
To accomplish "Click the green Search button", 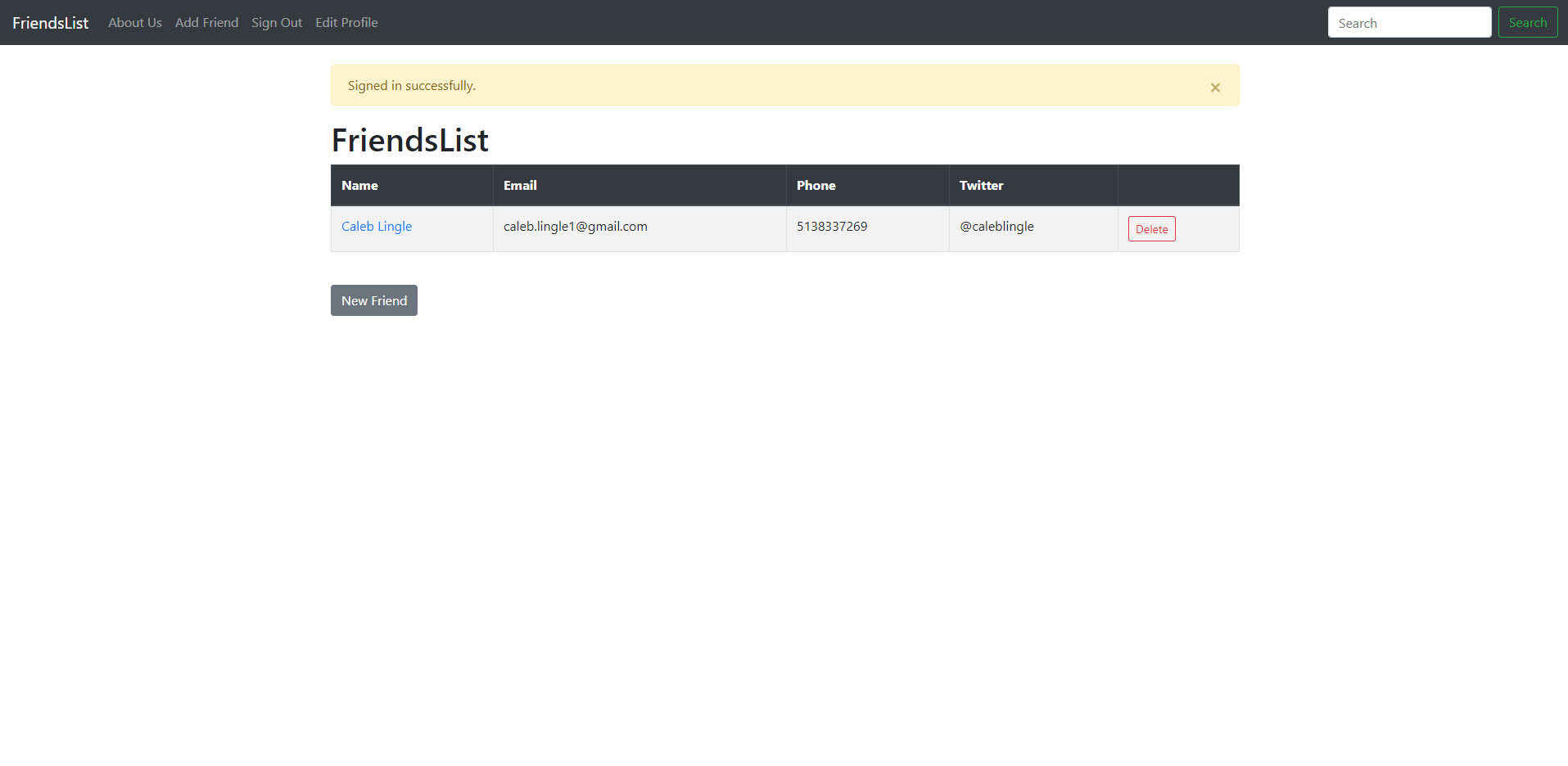I will pyautogui.click(x=1528, y=23).
